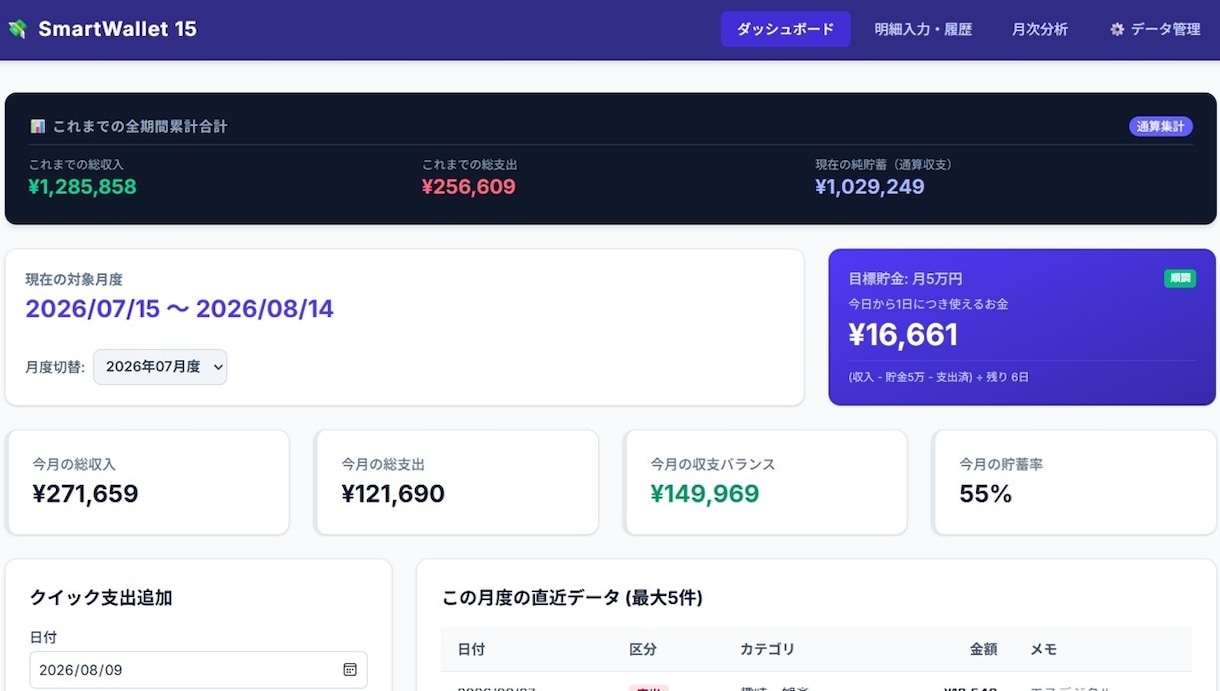The width and height of the screenshot is (1220, 691).
Task: Open the 明細入力・履歴 tab
Action: 923,29
